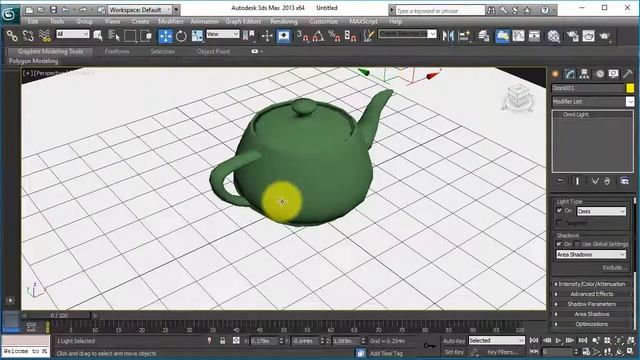Expand Intensity/Color/Attenuation rollout
The width and height of the screenshot is (640, 360).
tap(591, 284)
